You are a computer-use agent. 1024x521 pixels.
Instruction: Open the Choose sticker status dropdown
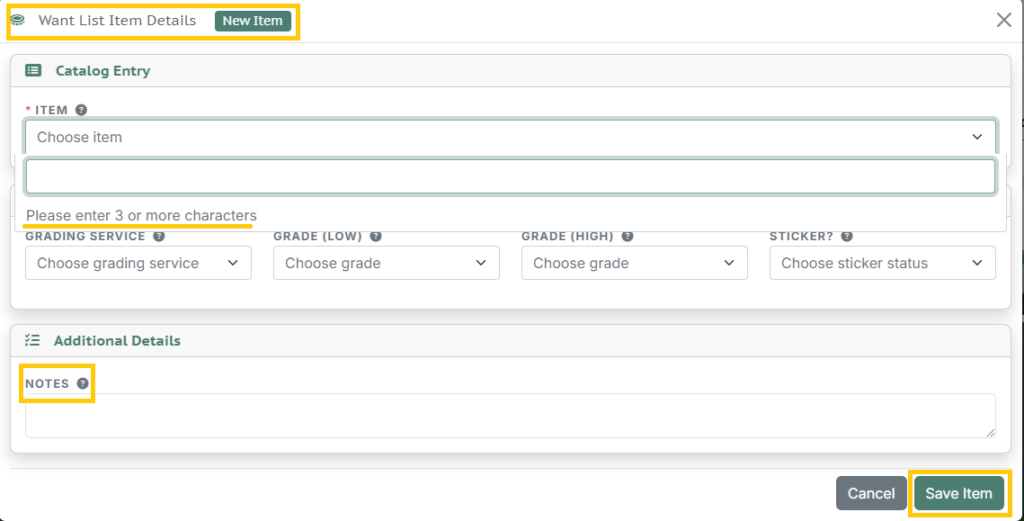click(882, 263)
